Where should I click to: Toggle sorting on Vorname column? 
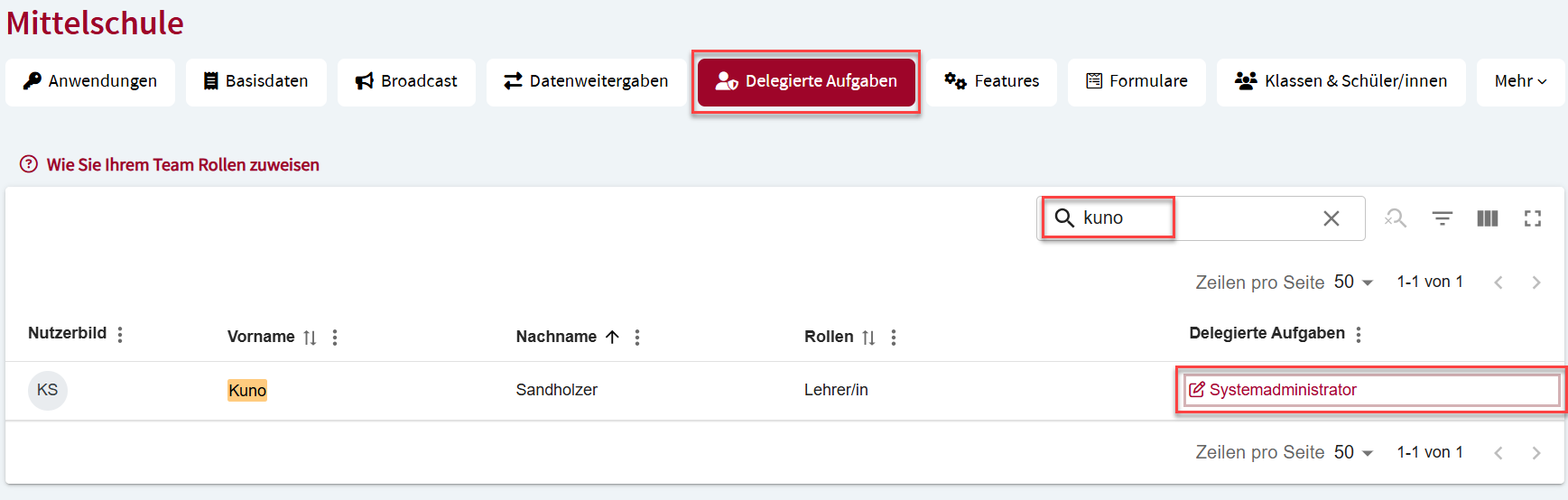tap(310, 338)
